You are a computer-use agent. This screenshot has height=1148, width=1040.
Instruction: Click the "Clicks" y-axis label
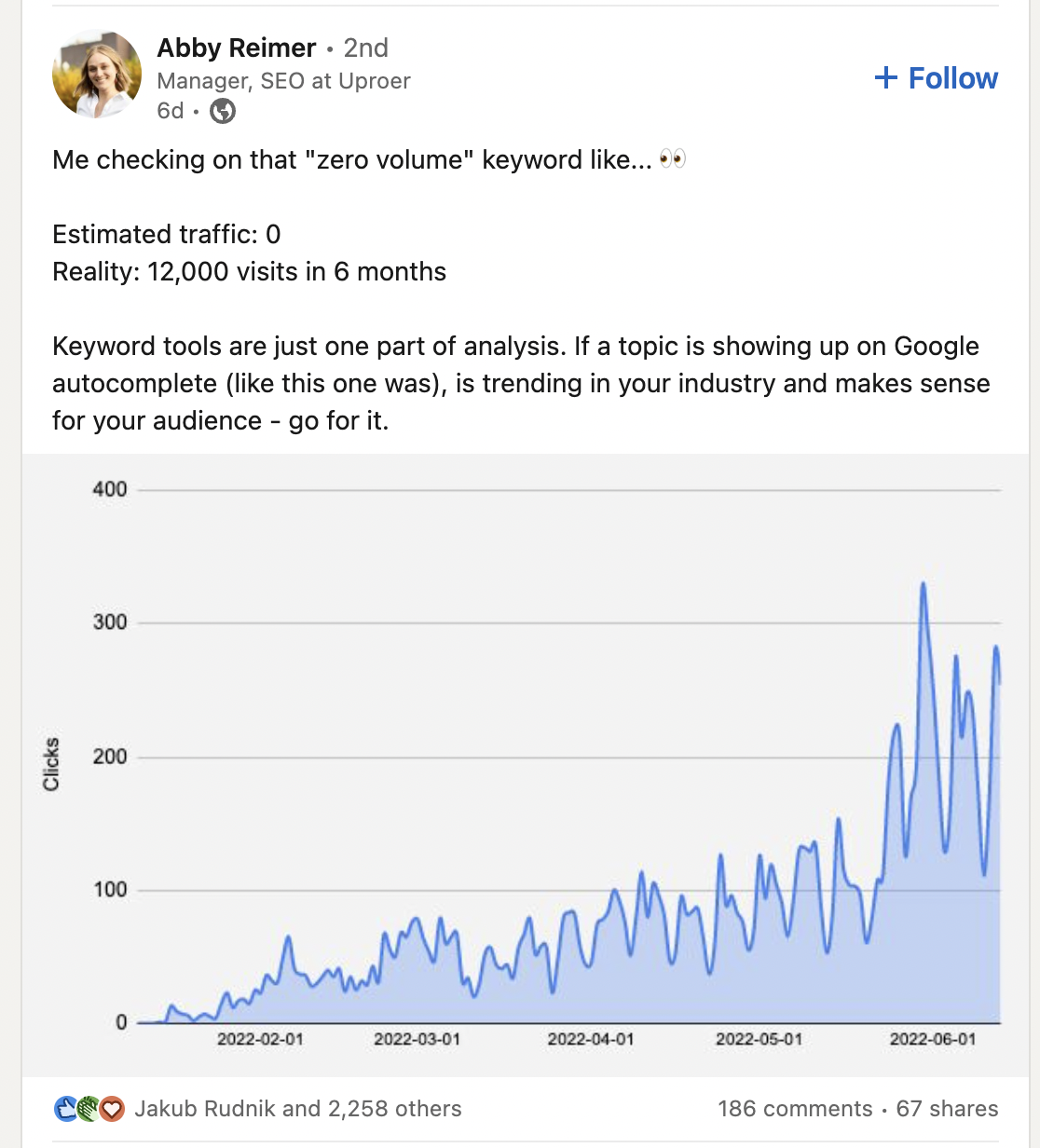click(x=51, y=765)
